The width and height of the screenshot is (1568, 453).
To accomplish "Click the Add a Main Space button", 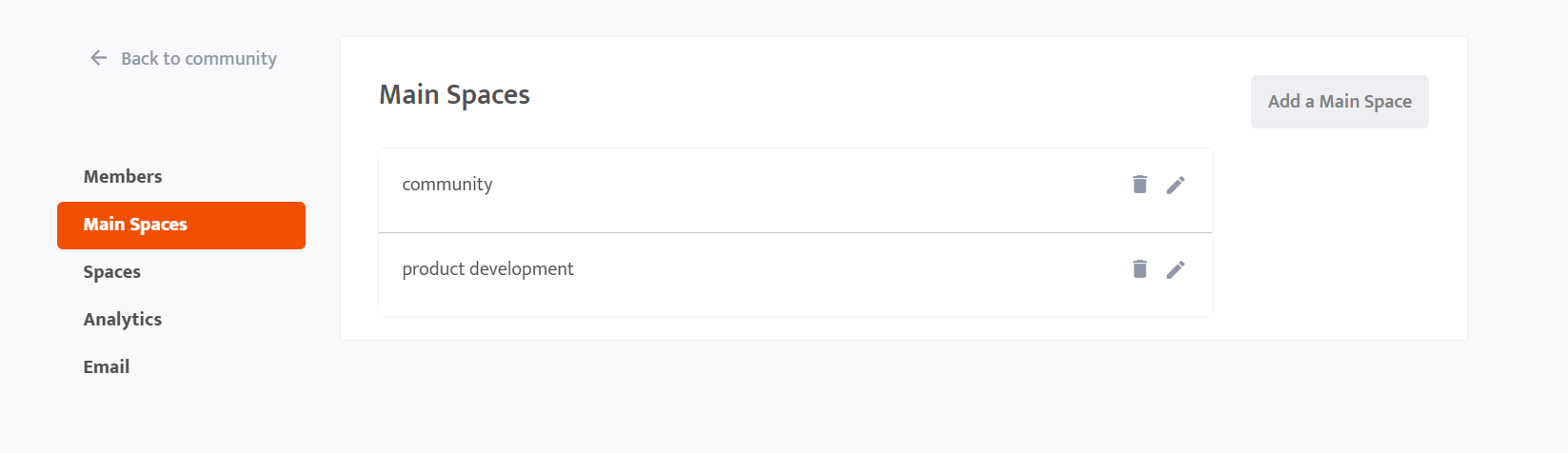I will [1340, 102].
